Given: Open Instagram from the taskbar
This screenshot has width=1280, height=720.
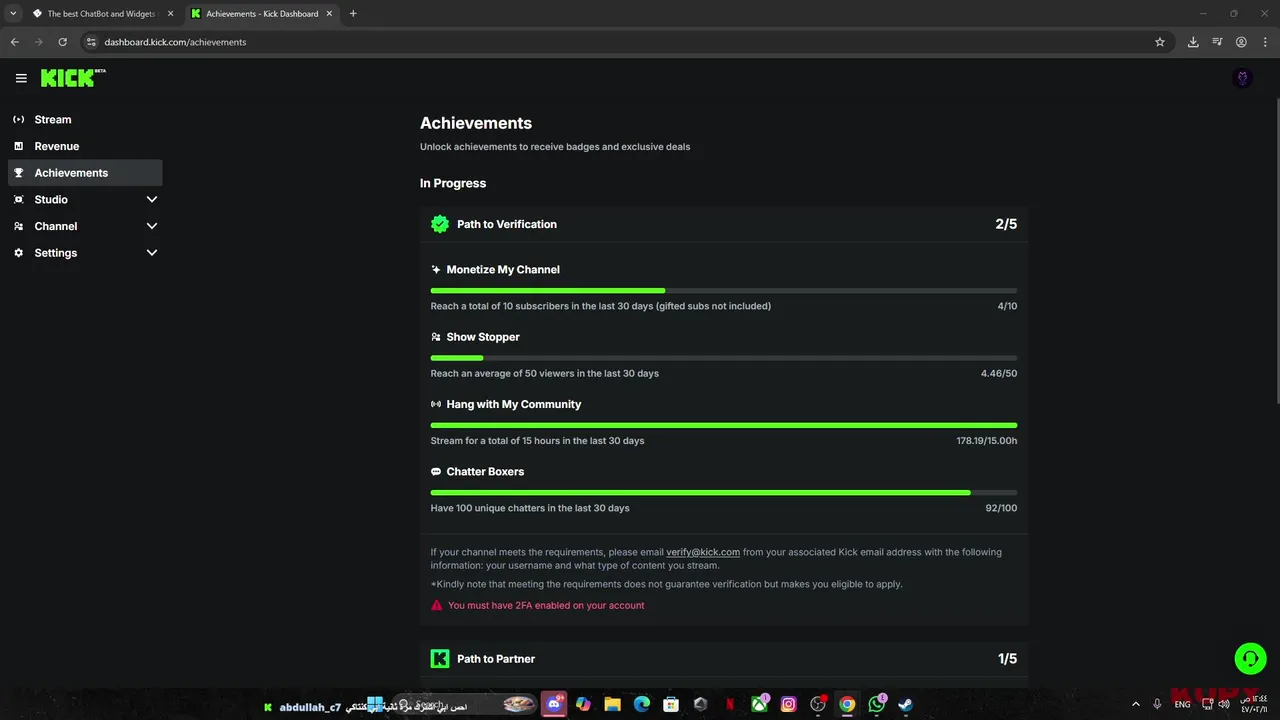Looking at the screenshot, I should [789, 704].
